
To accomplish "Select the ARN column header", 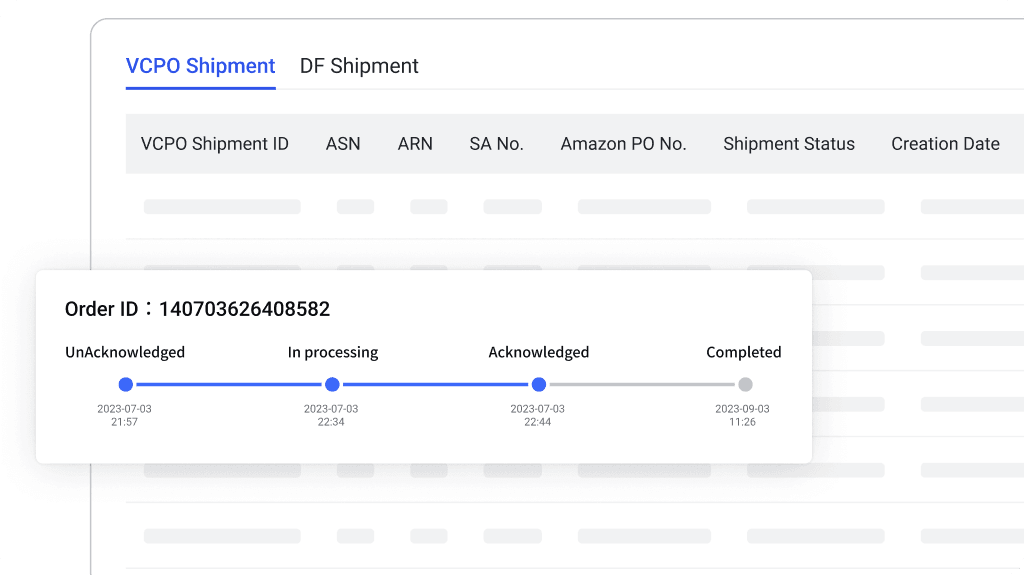I will point(415,144).
